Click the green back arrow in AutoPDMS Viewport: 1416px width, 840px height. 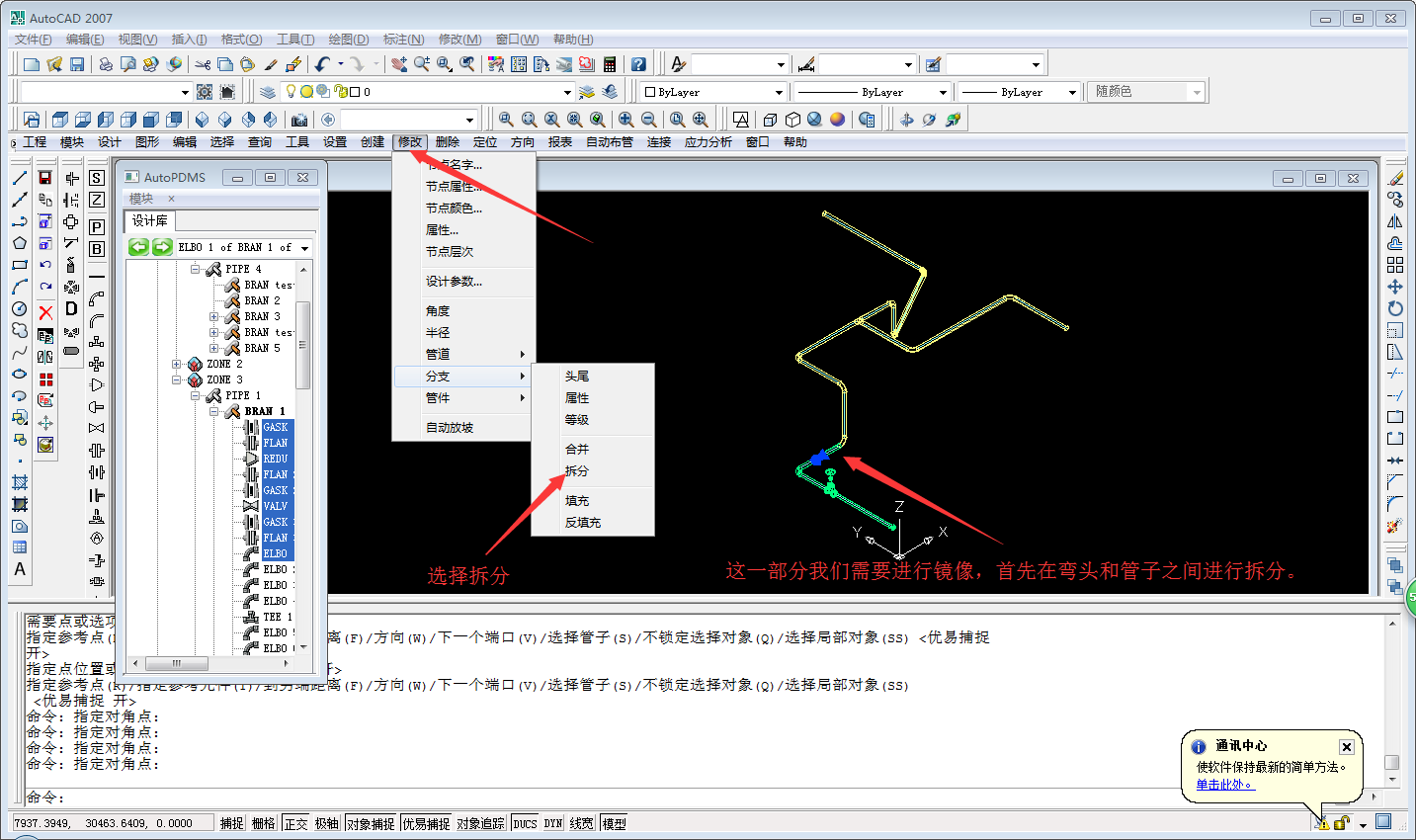coord(139,247)
